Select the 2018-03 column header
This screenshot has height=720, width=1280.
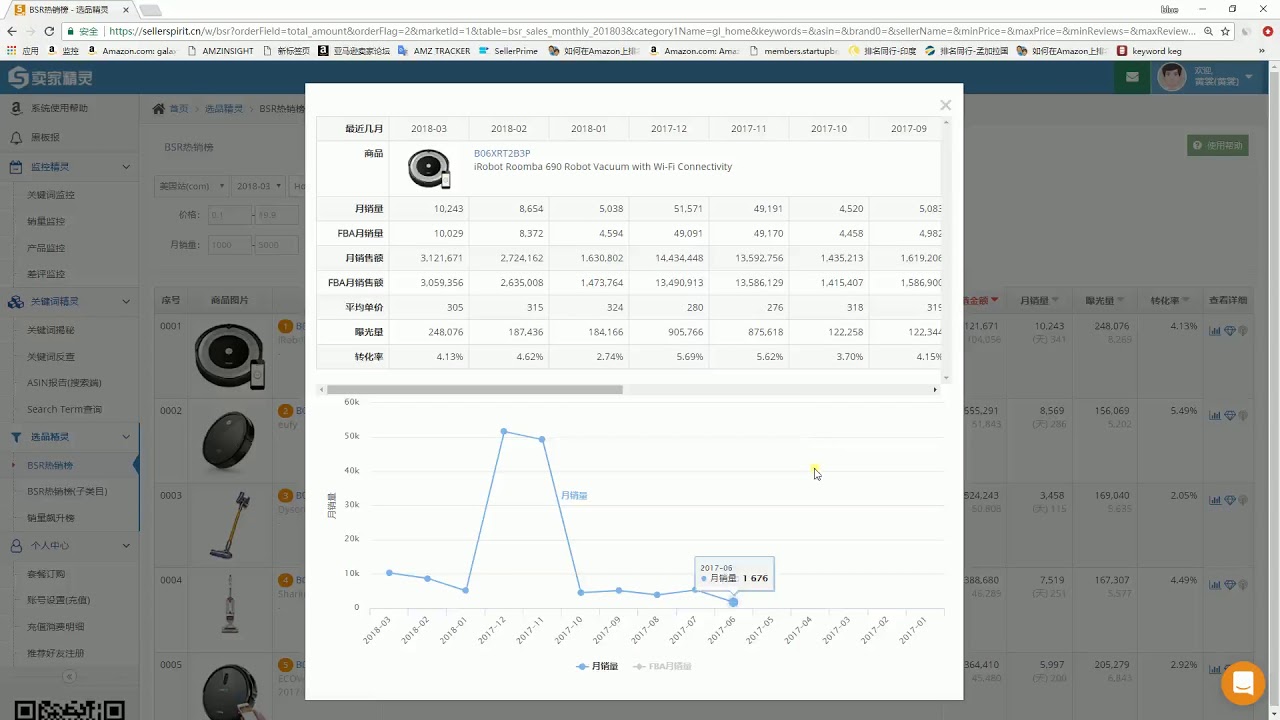[428, 129]
